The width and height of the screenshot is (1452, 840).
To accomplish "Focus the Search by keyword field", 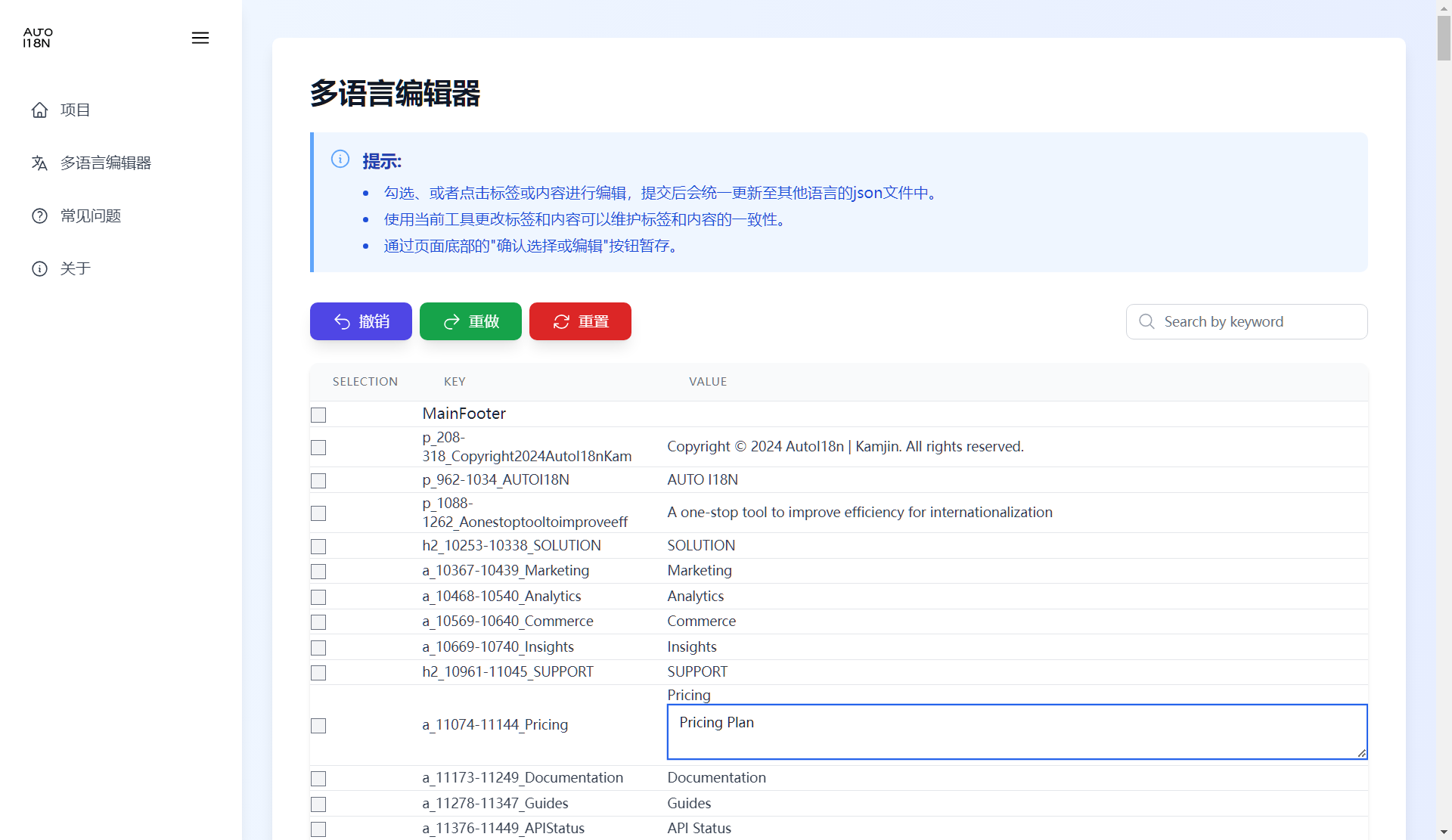I will pyautogui.click(x=1246, y=321).
